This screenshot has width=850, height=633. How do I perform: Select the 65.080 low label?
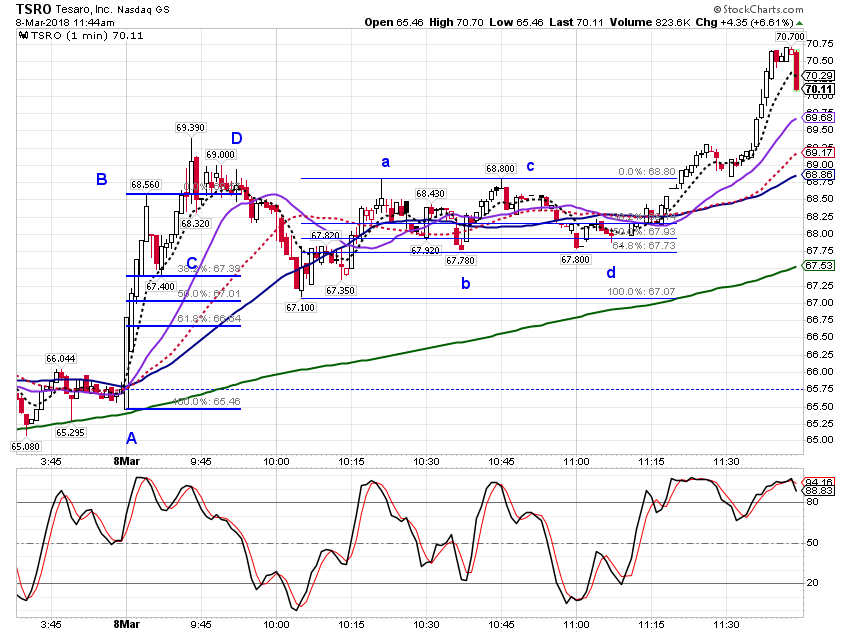(25, 447)
